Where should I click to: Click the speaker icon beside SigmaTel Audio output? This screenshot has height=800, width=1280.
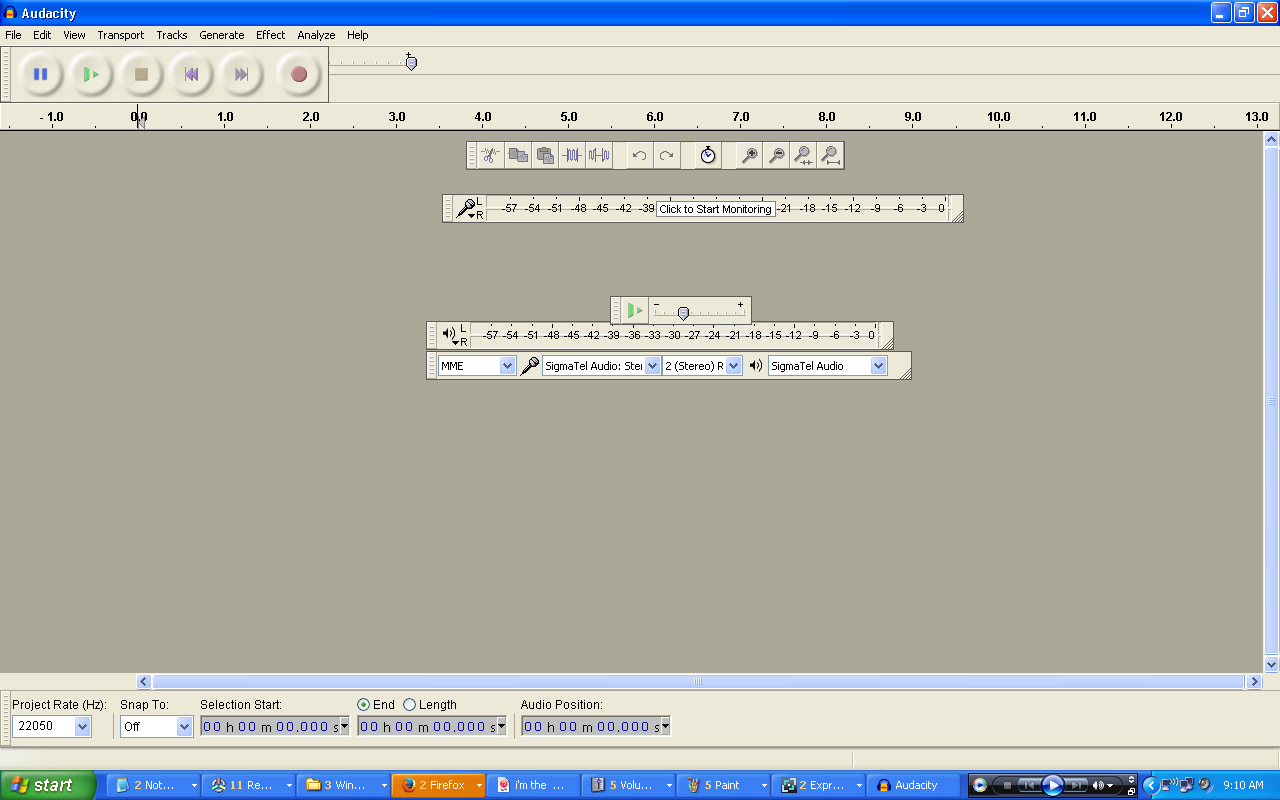point(756,366)
